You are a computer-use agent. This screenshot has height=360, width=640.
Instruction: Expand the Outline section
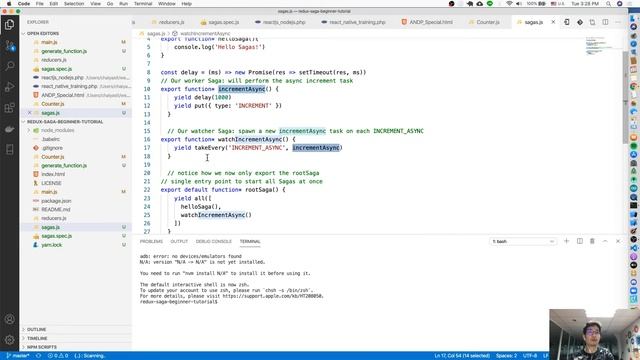[36, 329]
